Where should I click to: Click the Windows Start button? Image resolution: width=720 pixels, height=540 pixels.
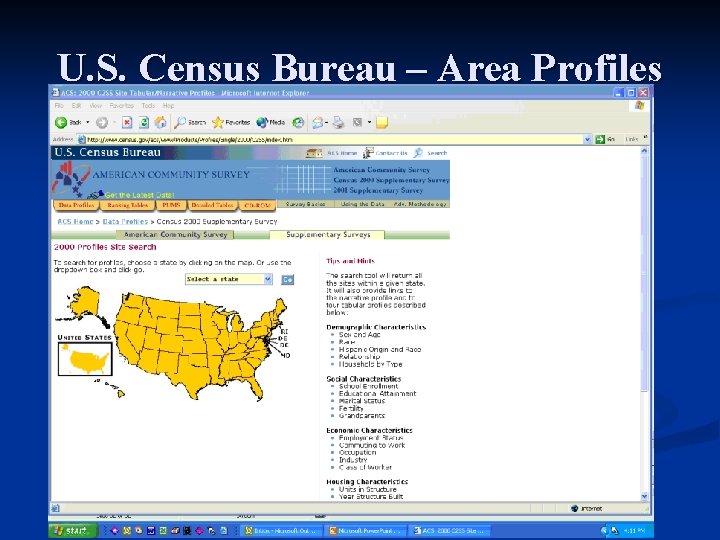point(73,531)
